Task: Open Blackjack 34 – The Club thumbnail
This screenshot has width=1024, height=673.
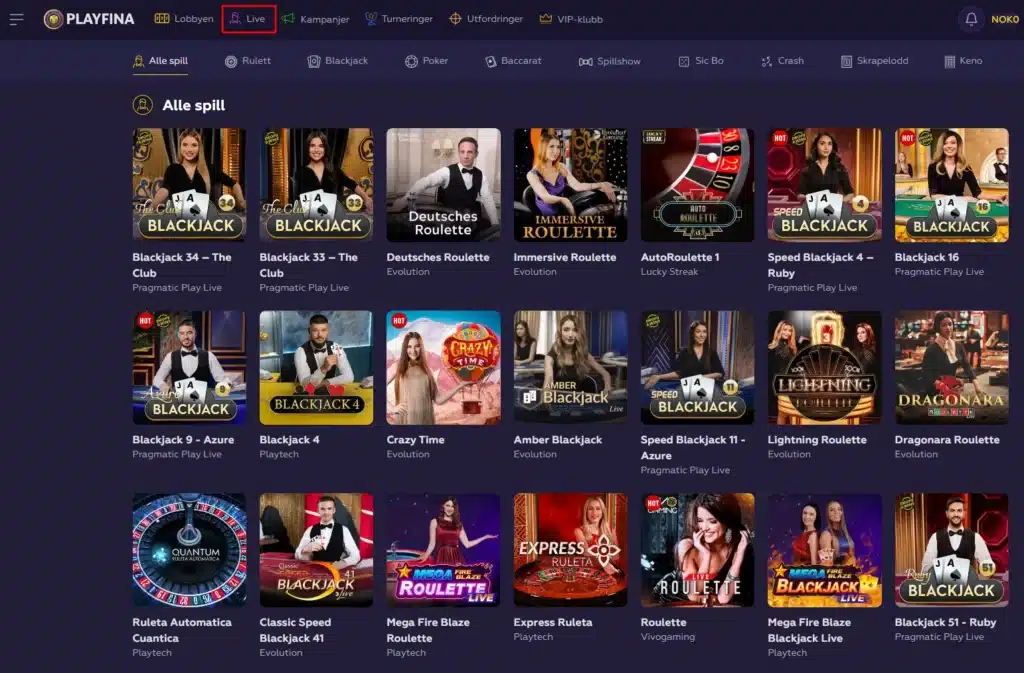Action: [189, 185]
